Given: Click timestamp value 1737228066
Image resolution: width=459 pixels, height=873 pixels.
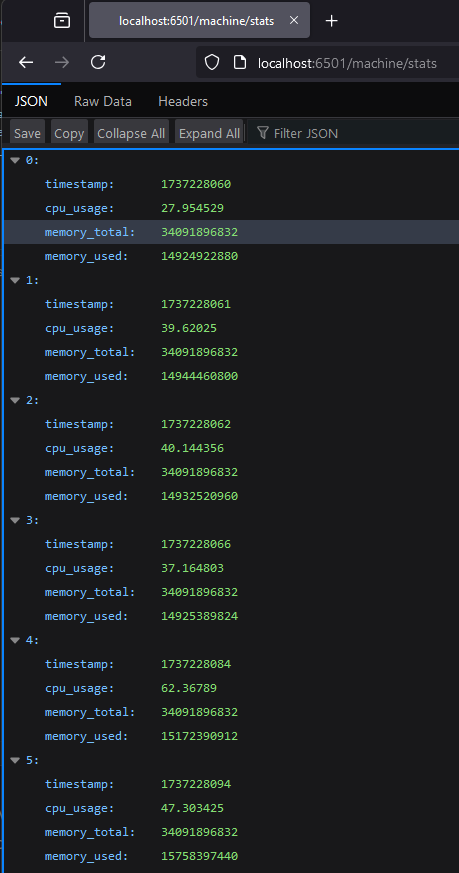Looking at the screenshot, I should (x=196, y=544).
